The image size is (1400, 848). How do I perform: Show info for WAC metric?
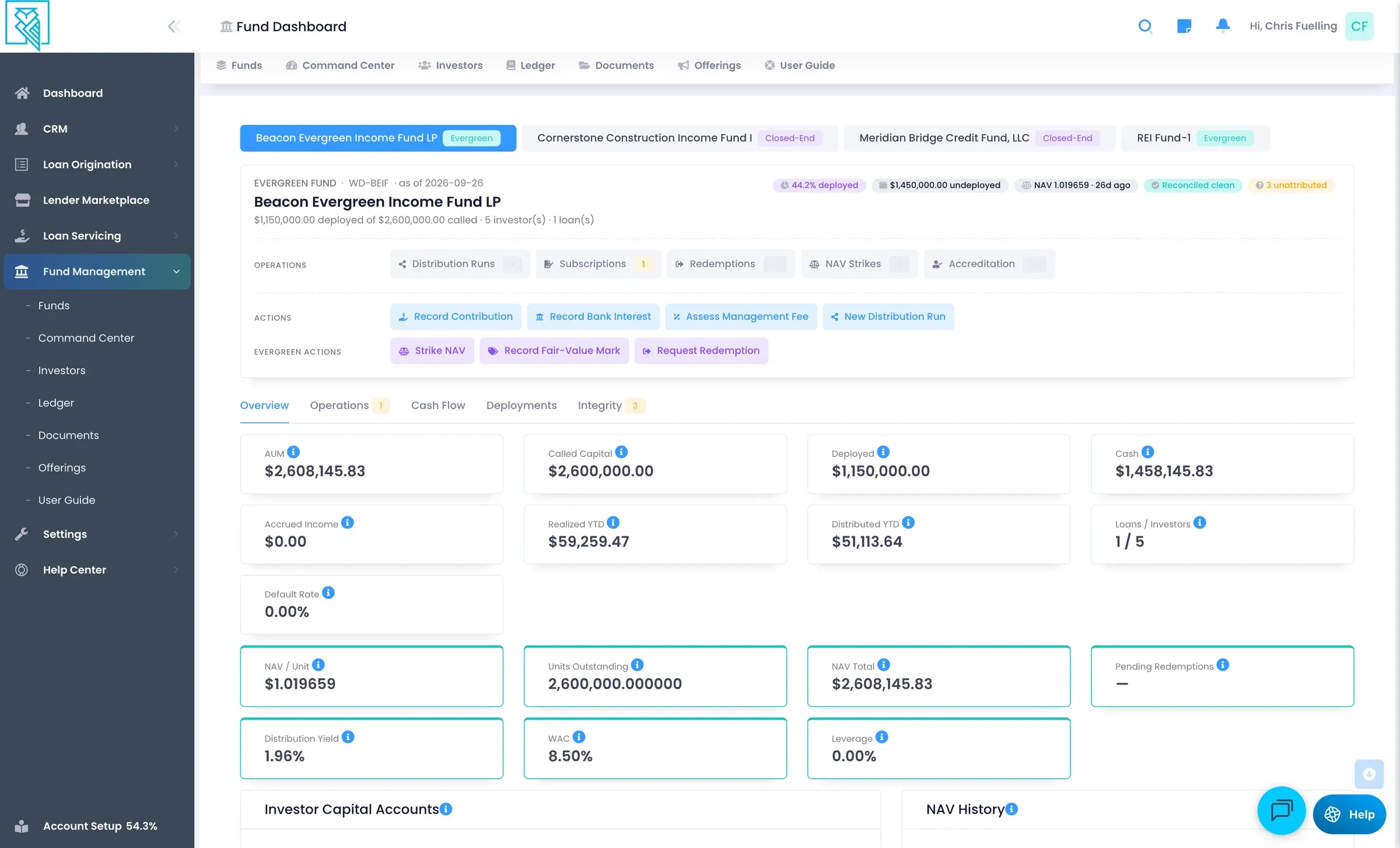click(579, 738)
